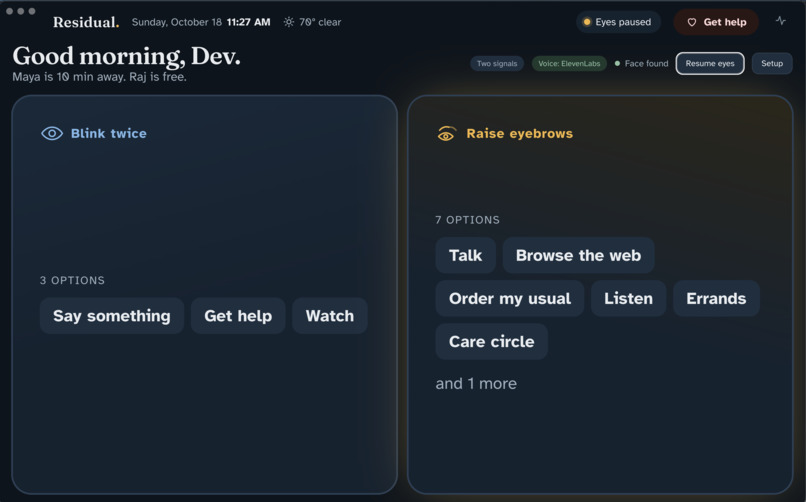The height and width of the screenshot is (502, 806).
Task: Select Order my usual
Action: click(509, 299)
